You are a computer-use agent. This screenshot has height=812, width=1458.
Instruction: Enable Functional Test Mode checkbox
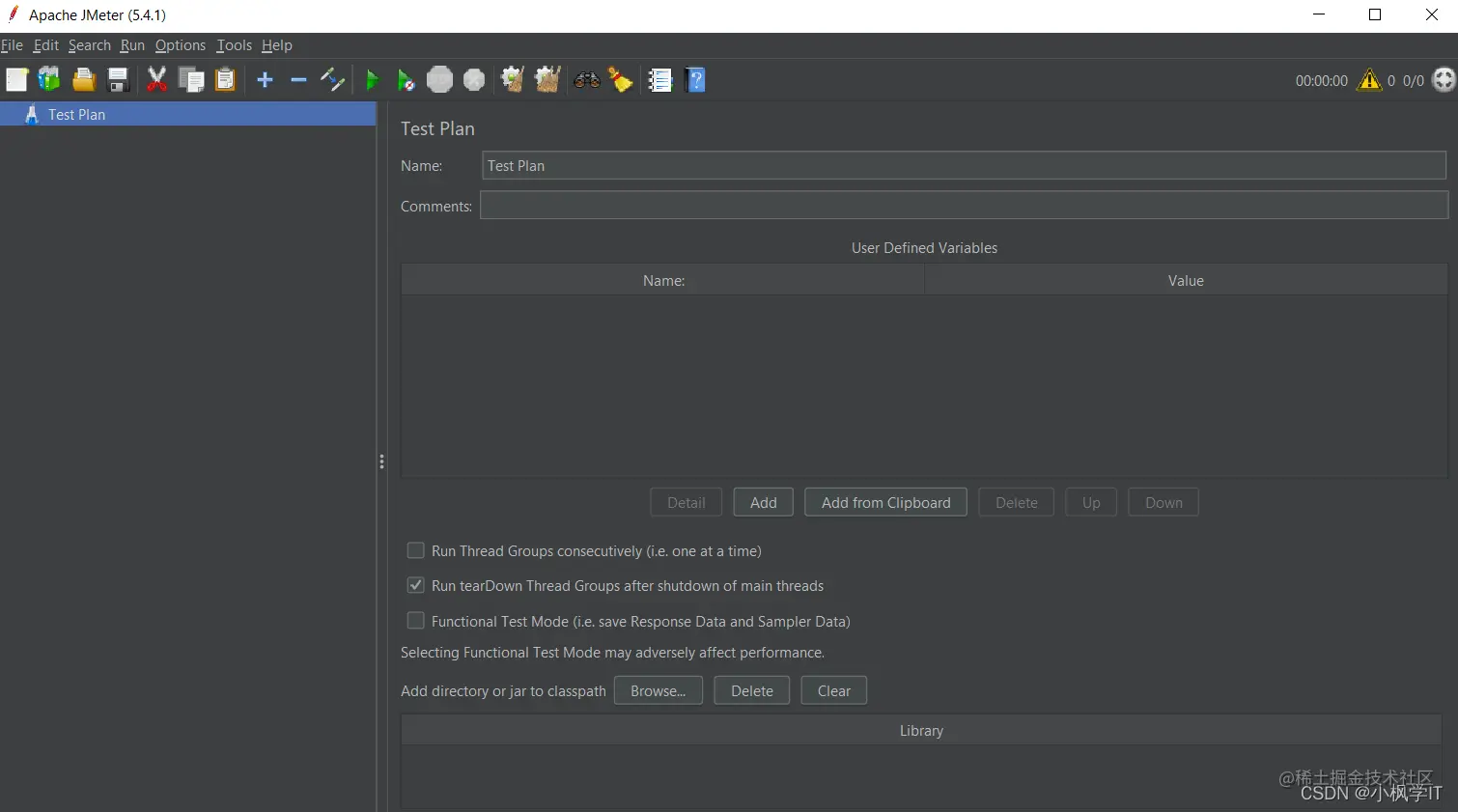coord(416,621)
